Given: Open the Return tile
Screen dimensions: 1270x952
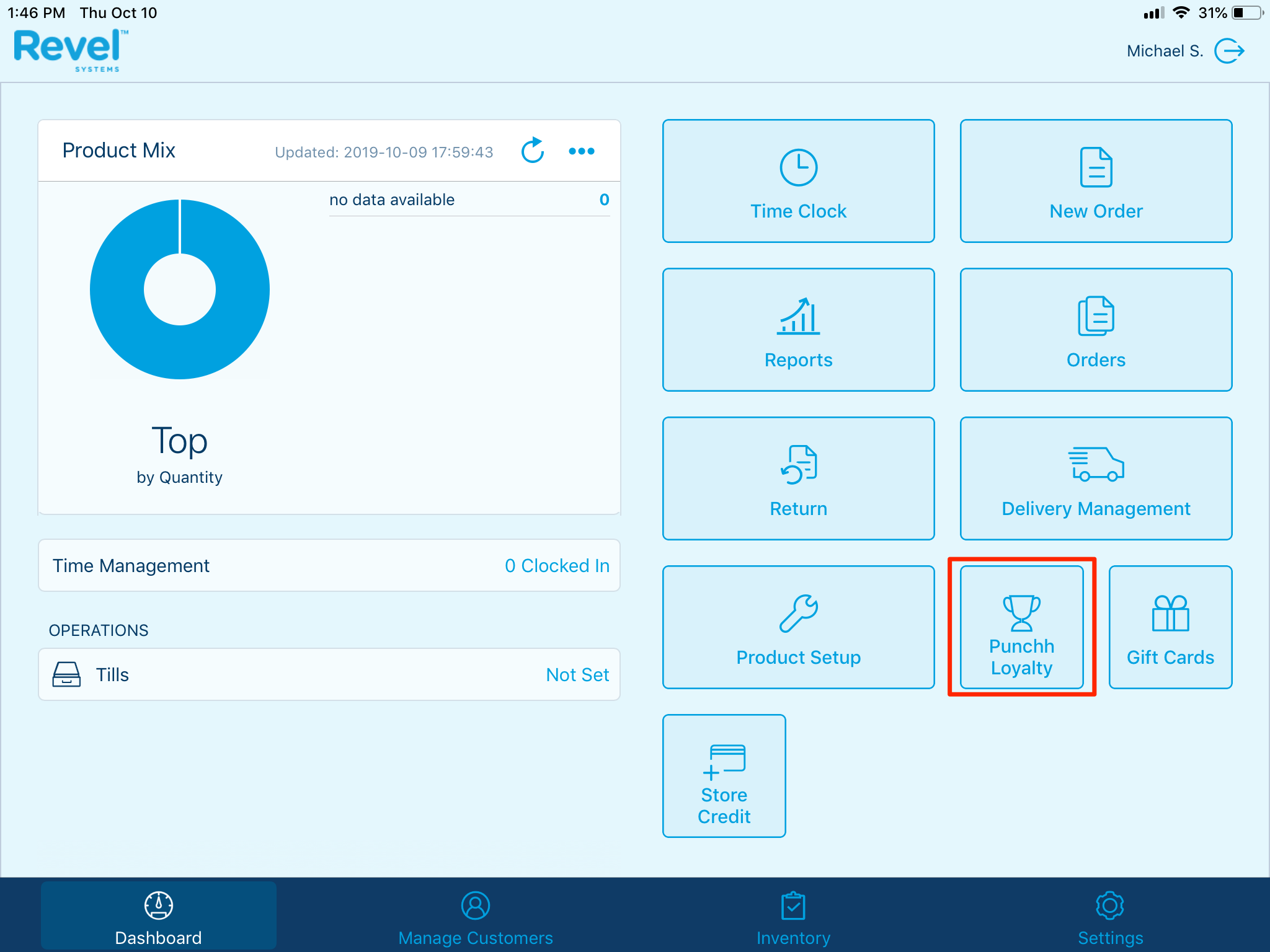Looking at the screenshot, I should [x=798, y=478].
